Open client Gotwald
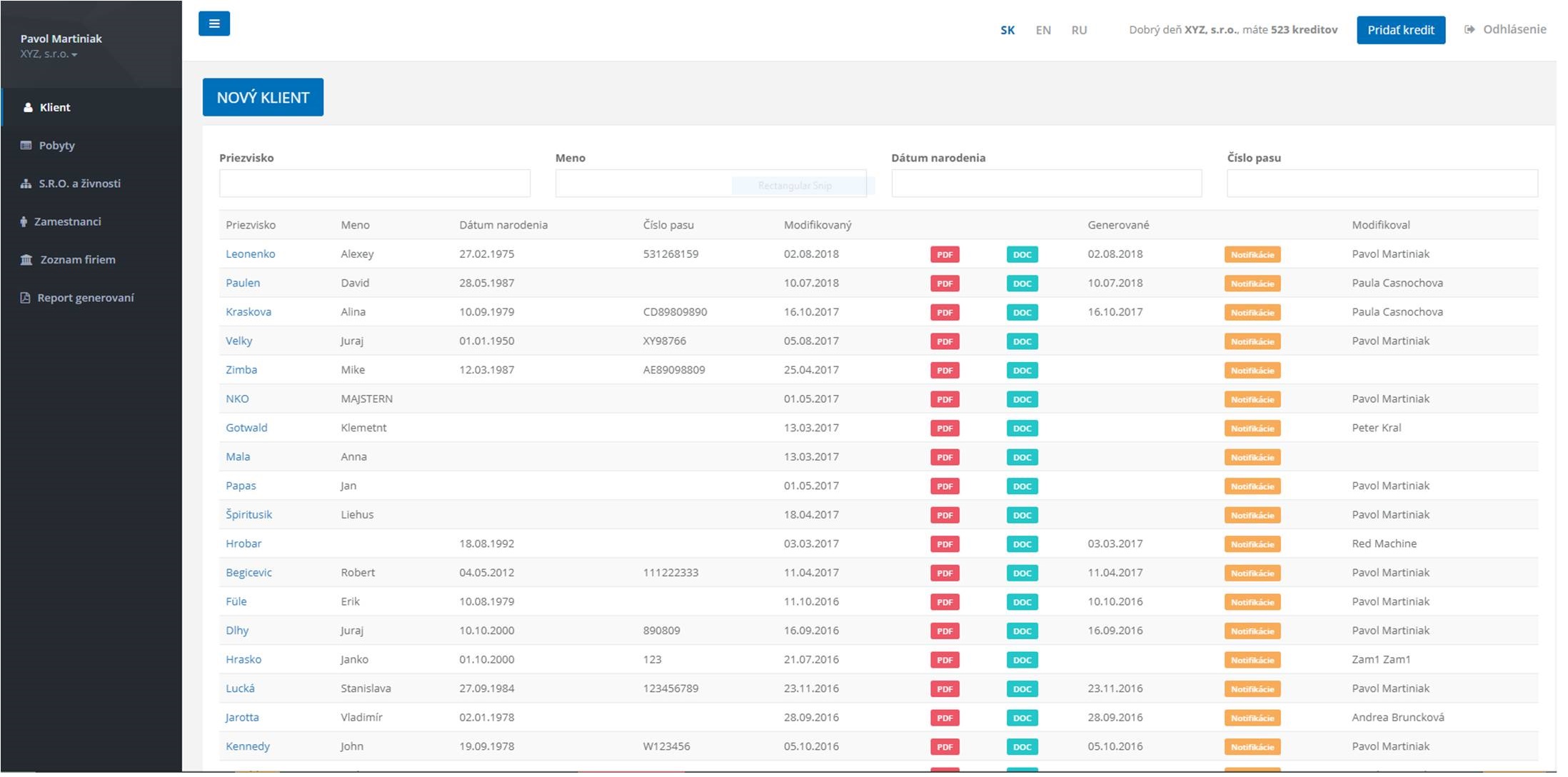This screenshot has height=777, width=1568. (x=246, y=428)
